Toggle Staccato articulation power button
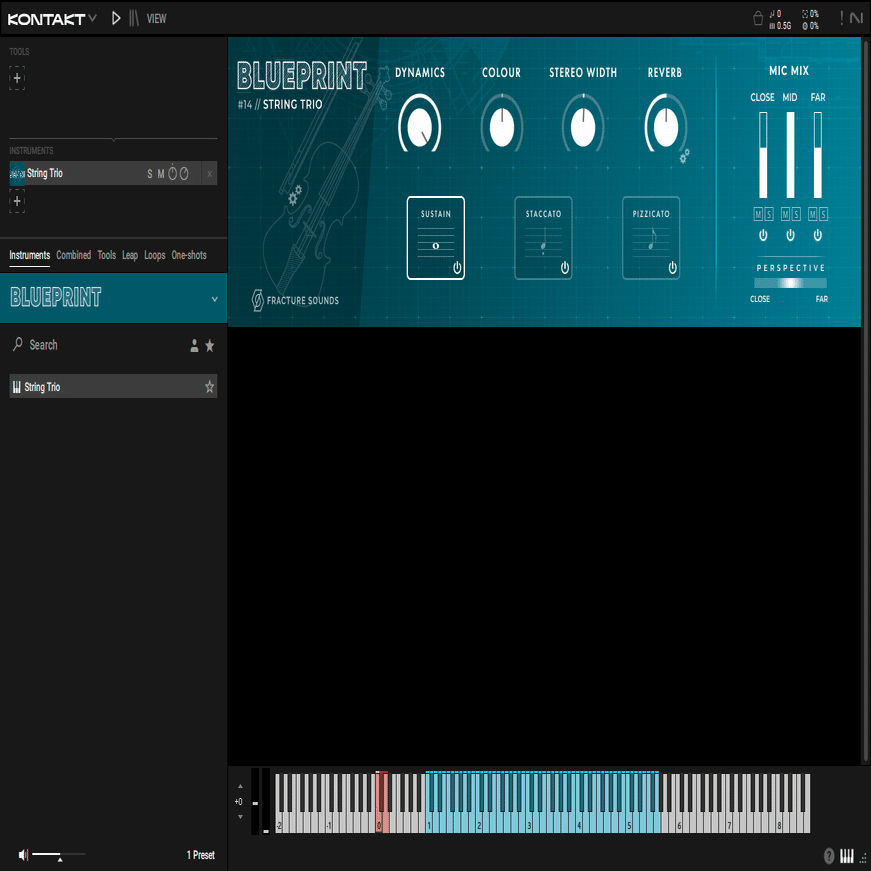The width and height of the screenshot is (871, 871). [x=564, y=268]
